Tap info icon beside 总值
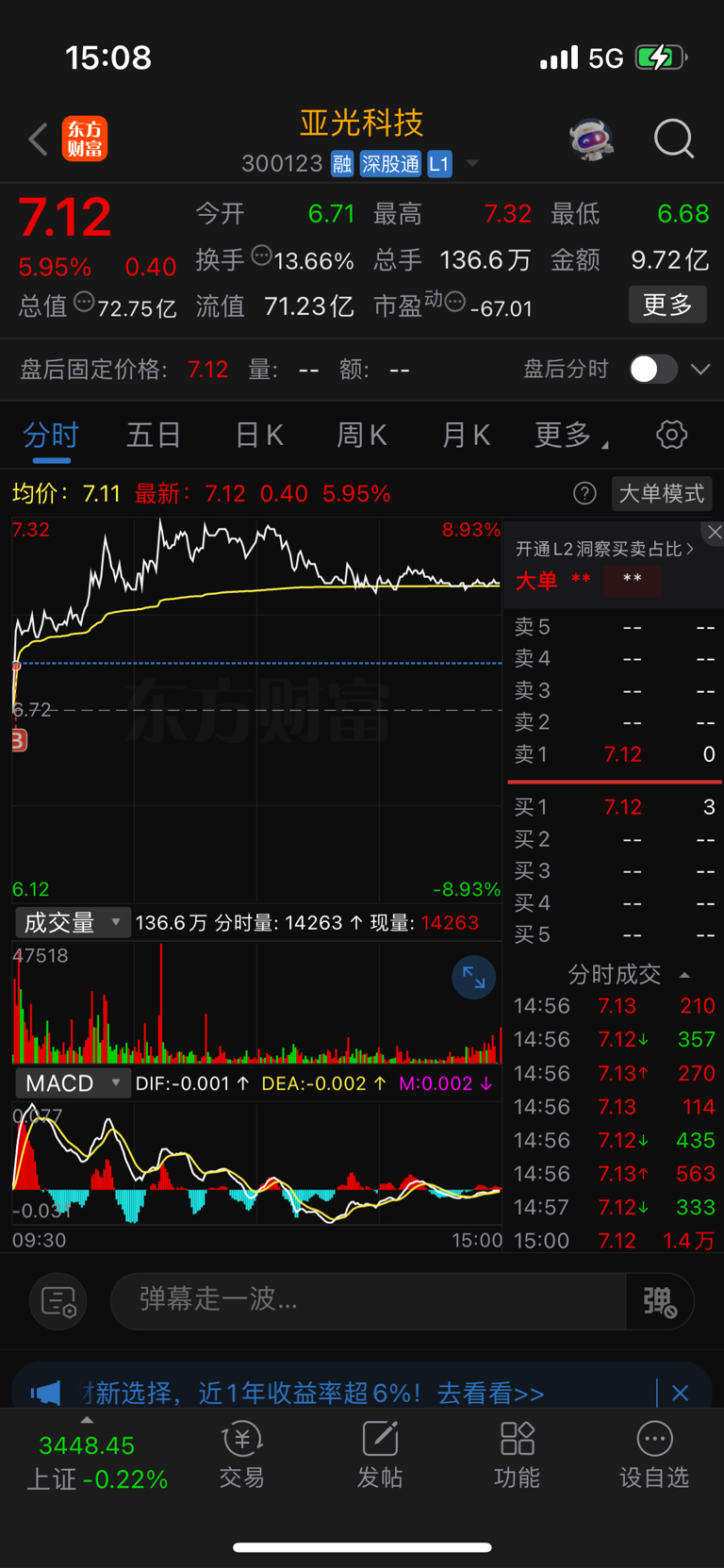 (84, 303)
